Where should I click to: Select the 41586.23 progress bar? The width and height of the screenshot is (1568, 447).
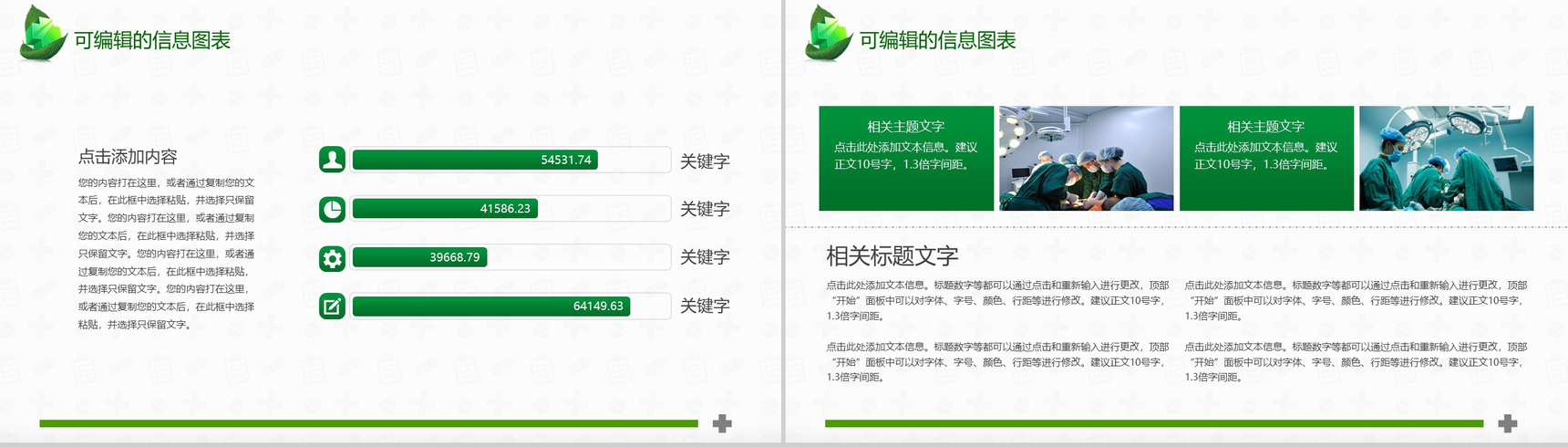[x=445, y=209]
